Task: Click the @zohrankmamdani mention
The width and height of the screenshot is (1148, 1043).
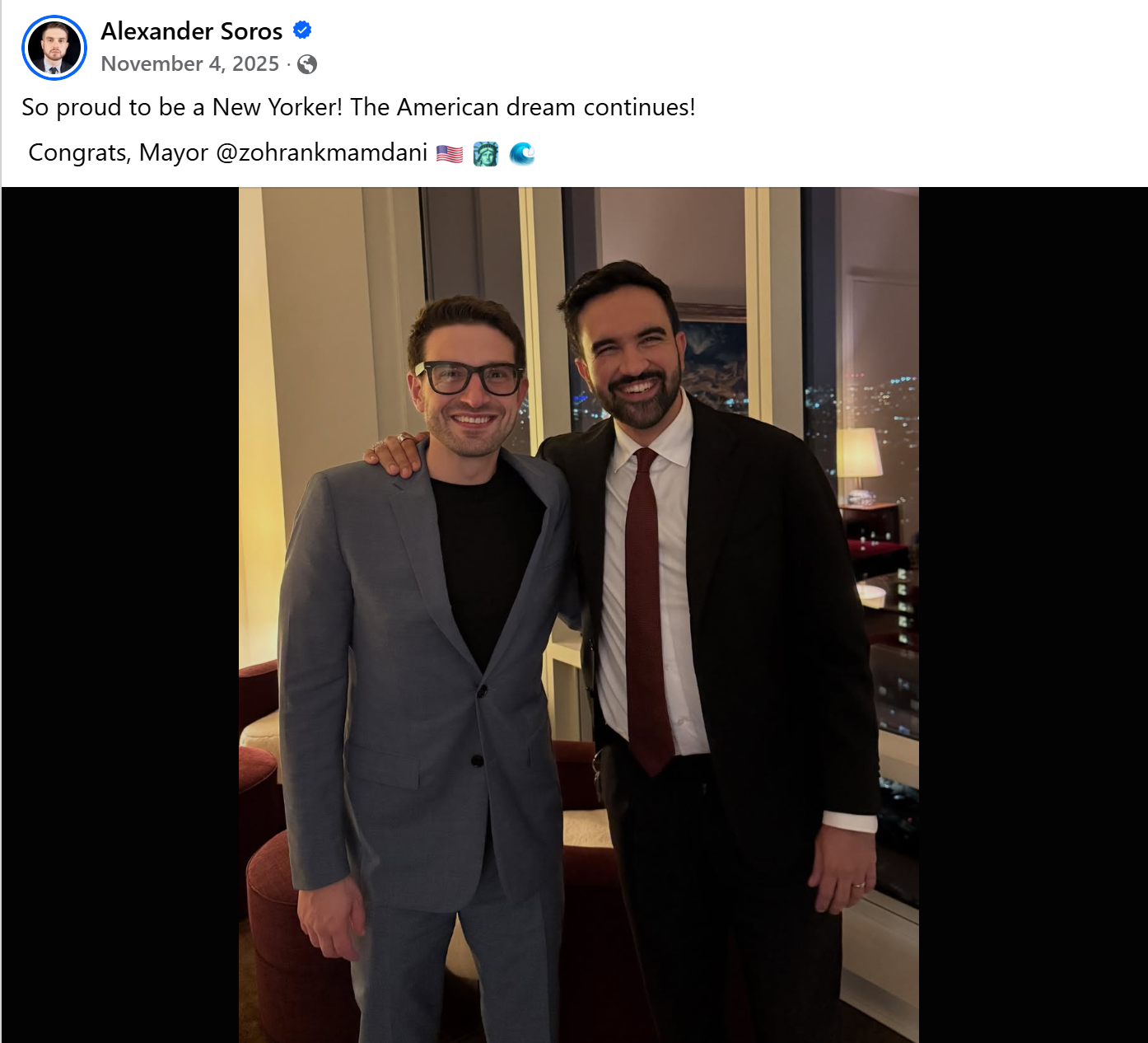Action: click(321, 152)
